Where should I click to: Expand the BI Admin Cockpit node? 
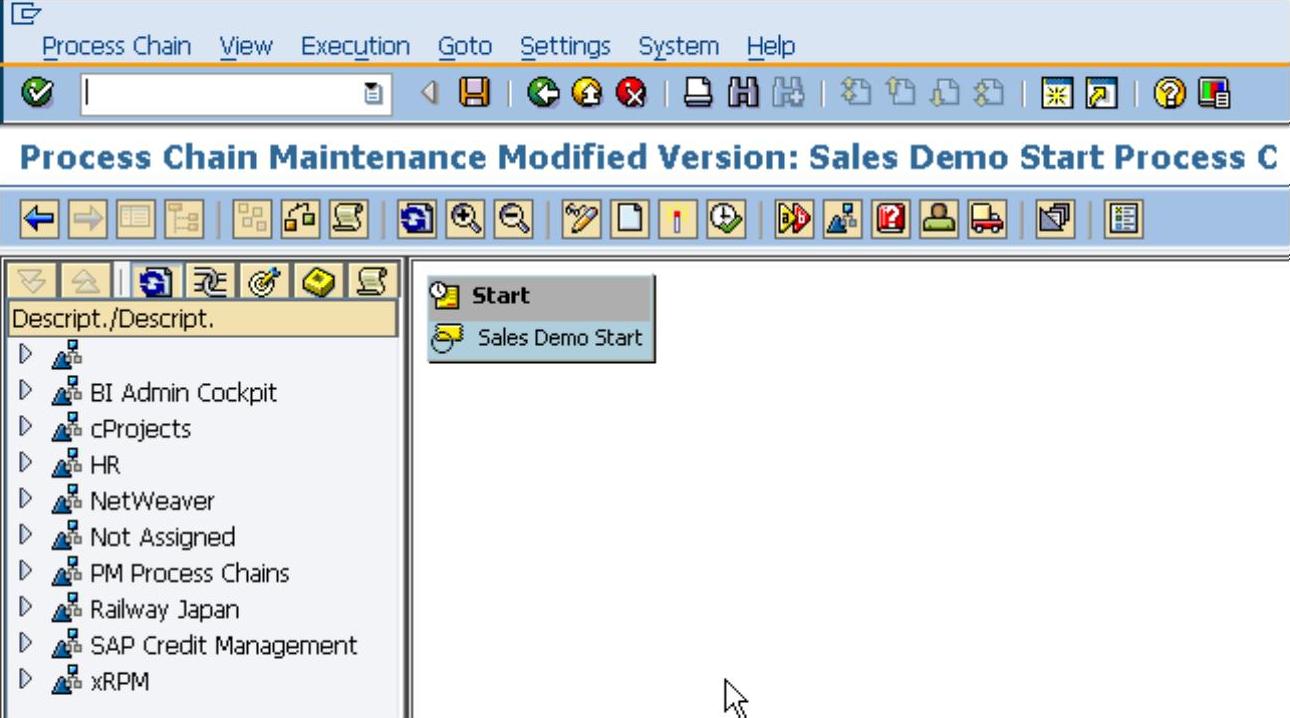(x=26, y=391)
